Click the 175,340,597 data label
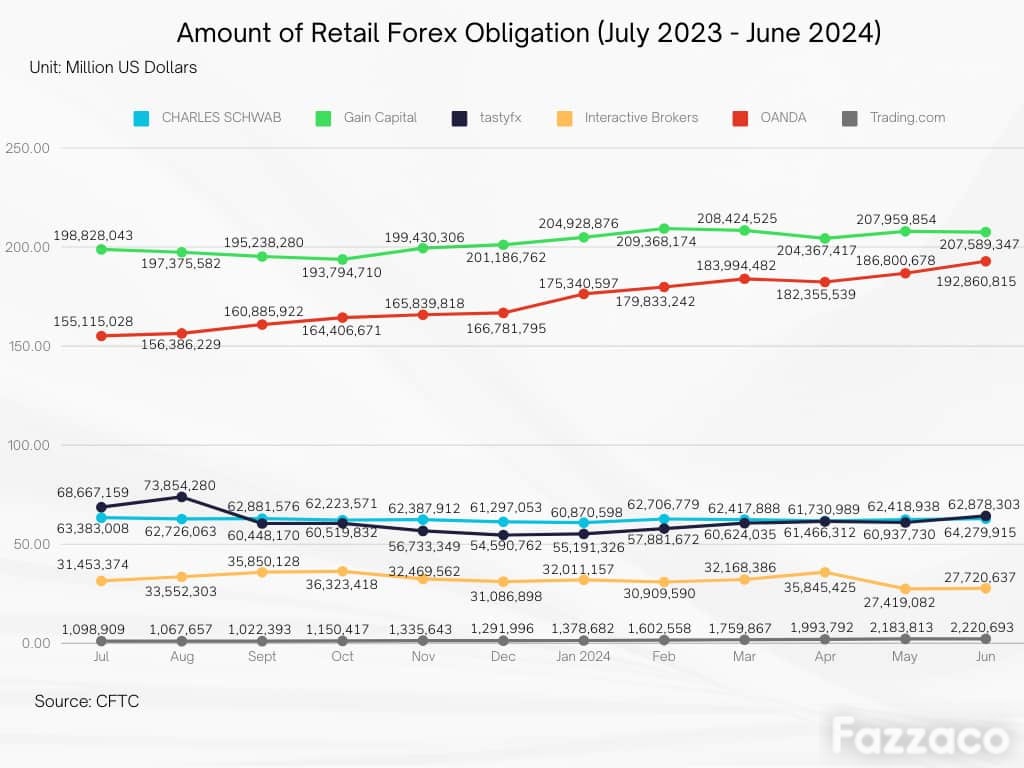The width and height of the screenshot is (1024, 768). tap(579, 283)
